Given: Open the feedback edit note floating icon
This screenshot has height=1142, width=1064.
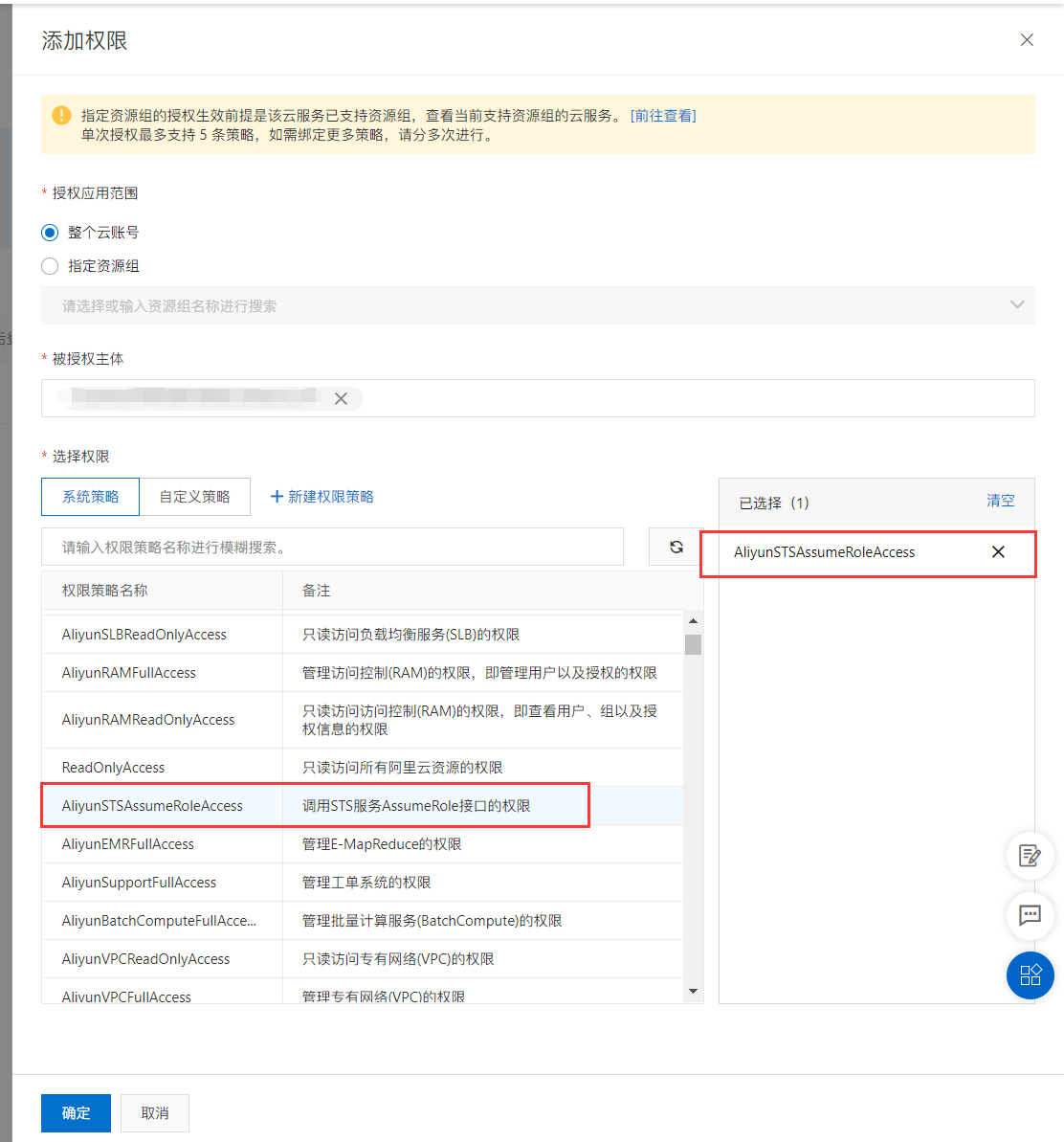Looking at the screenshot, I should click(x=1030, y=856).
